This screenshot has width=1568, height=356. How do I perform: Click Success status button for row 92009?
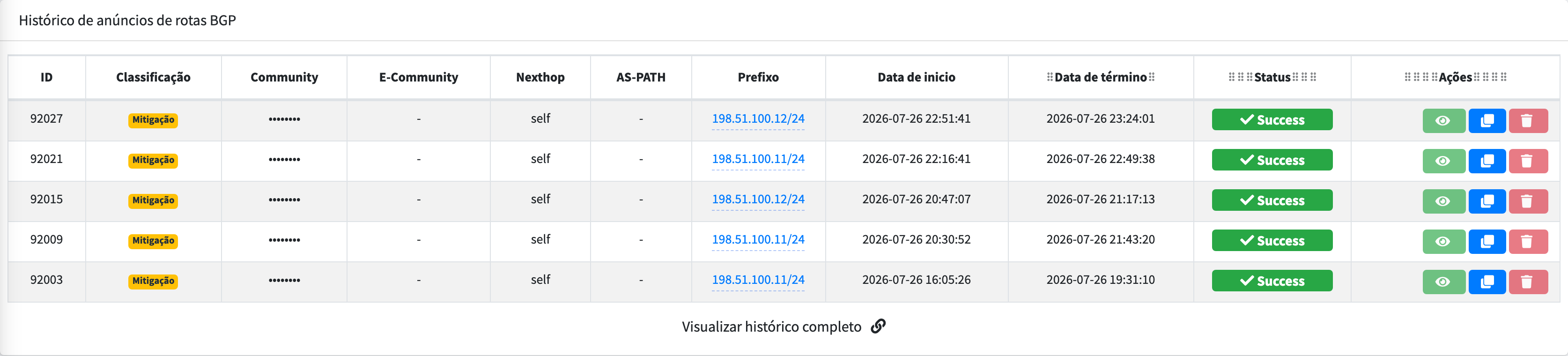[1272, 240]
